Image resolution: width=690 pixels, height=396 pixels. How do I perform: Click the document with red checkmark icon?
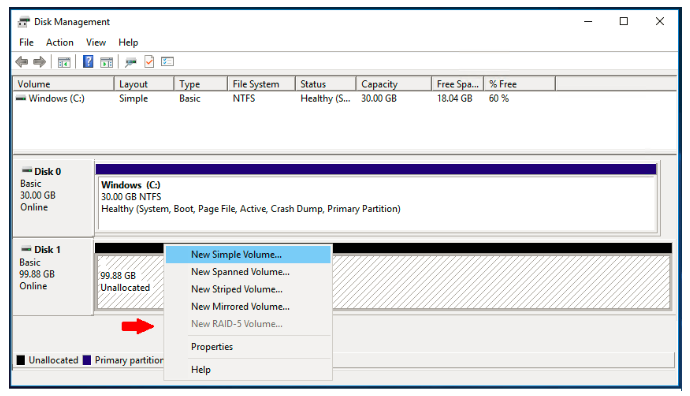pyautogui.click(x=149, y=62)
